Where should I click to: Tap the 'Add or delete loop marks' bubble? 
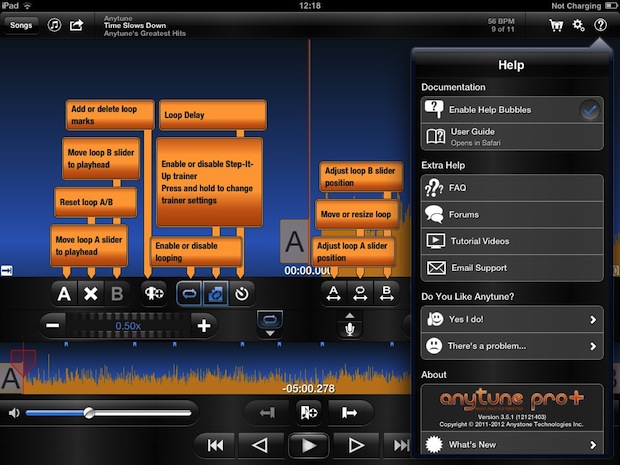coord(110,115)
